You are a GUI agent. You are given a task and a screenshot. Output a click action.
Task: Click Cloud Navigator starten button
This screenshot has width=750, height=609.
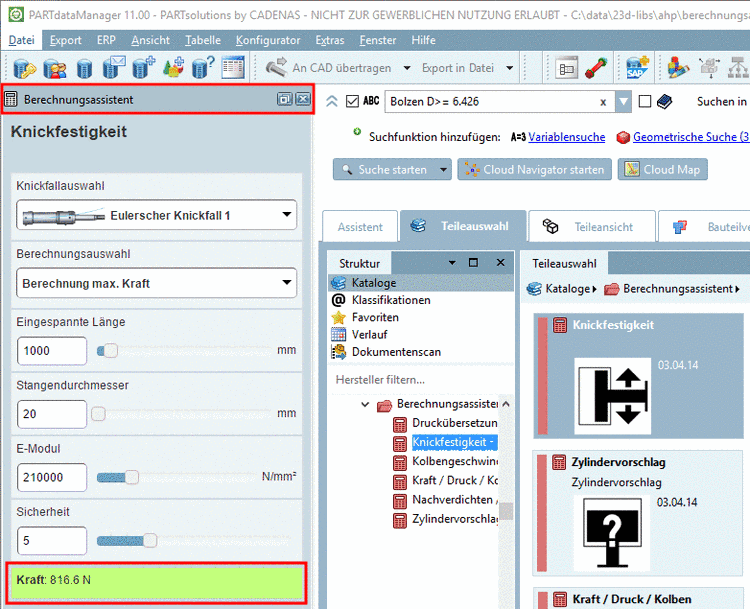pyautogui.click(x=534, y=169)
